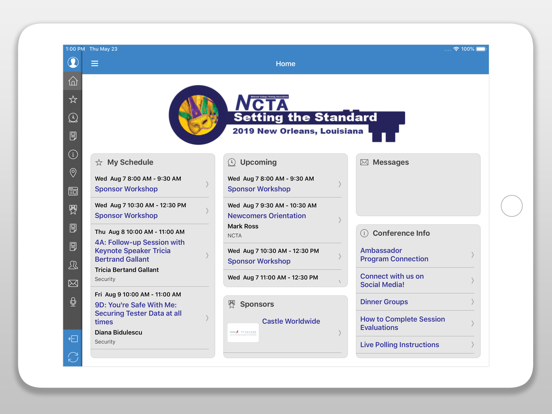The height and width of the screenshot is (414, 552).
Task: Expand chevron for Ambassador Program Connection
Action: tap(472, 255)
